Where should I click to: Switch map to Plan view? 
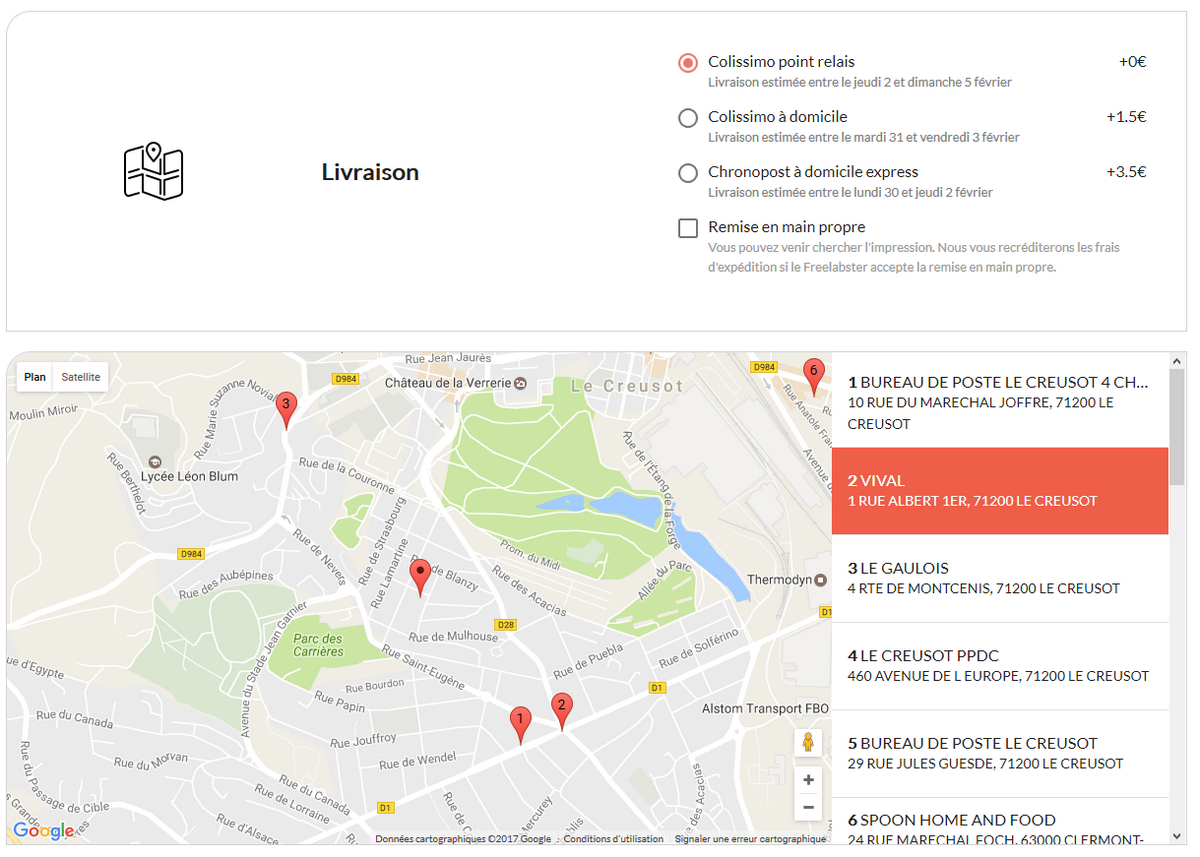35,377
